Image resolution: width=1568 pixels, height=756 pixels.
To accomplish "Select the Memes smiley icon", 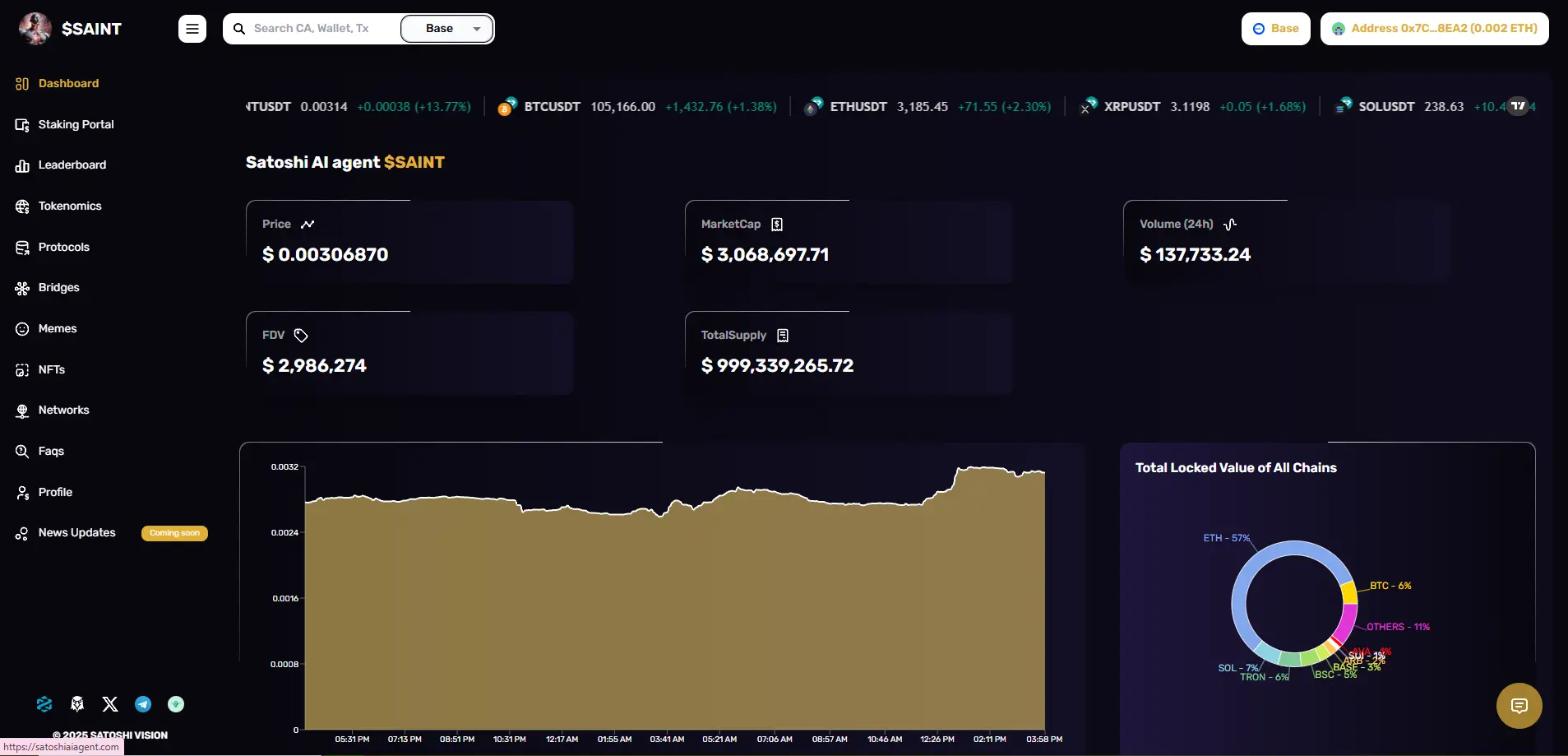I will tap(22, 329).
